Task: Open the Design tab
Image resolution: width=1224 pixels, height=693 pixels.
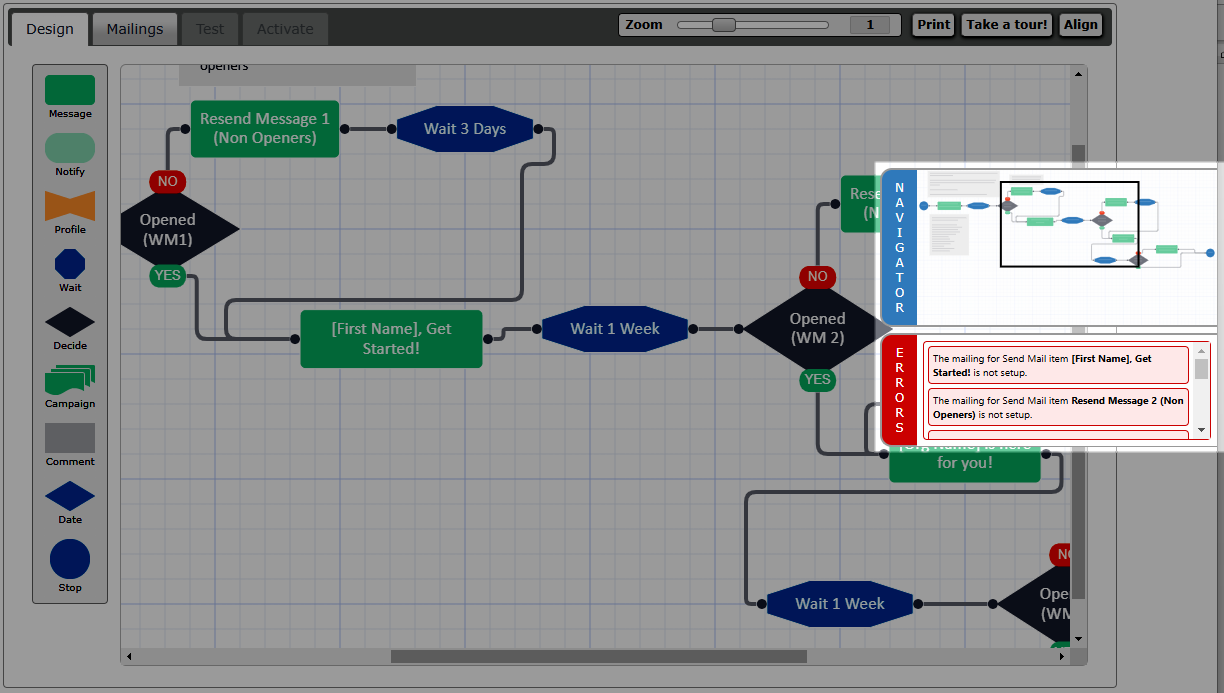Action: pos(50,29)
